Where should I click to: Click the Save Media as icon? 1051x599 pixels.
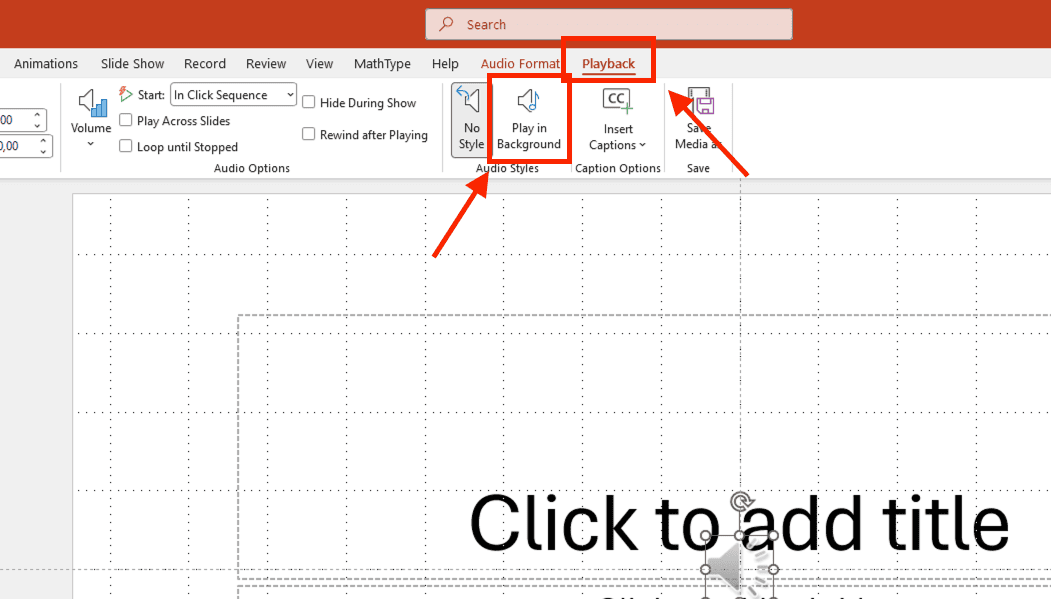[701, 102]
